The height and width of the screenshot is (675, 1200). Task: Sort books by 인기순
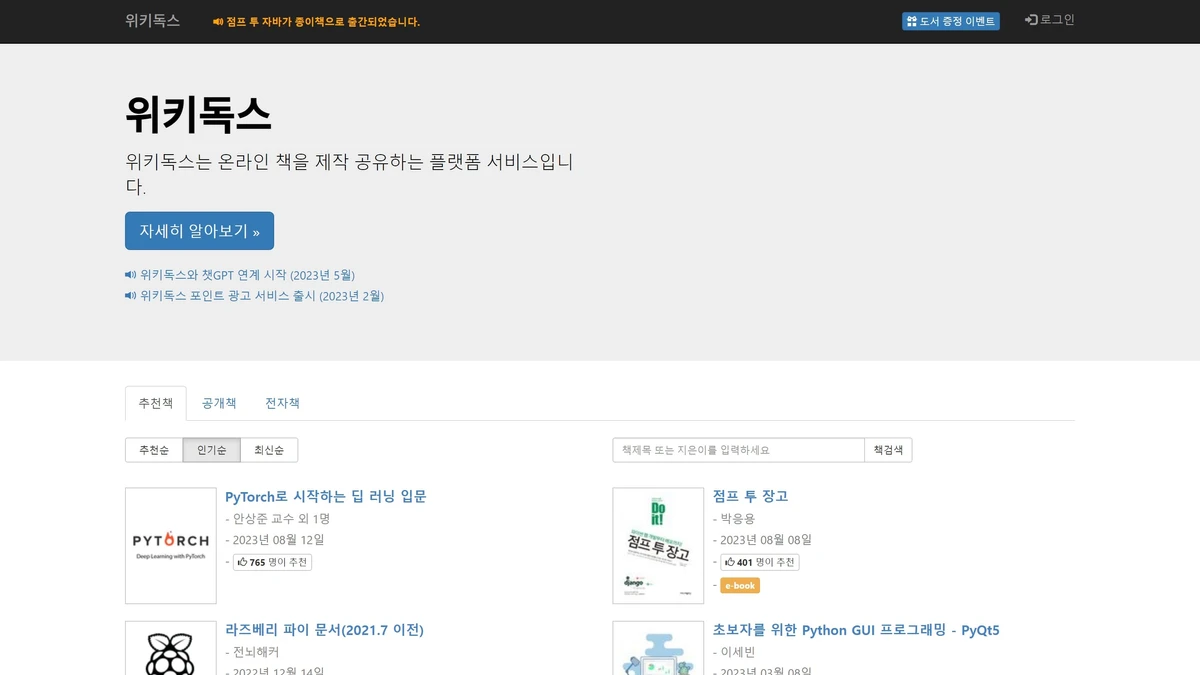212,450
